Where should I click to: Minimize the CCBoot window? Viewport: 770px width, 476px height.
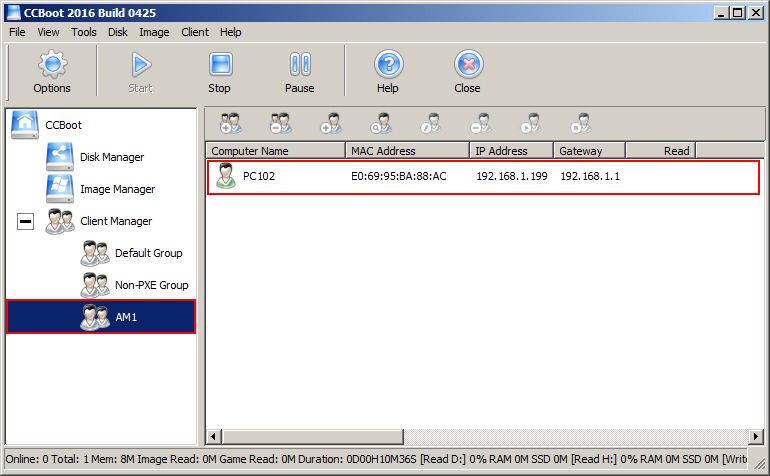click(x=720, y=13)
